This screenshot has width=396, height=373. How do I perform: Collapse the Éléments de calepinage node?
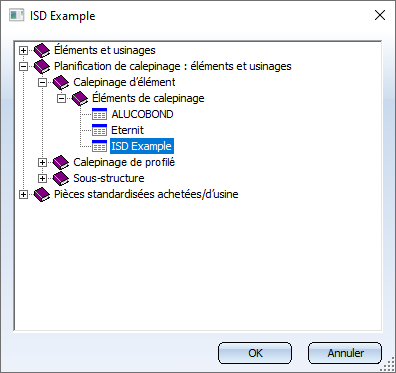click(x=61, y=98)
